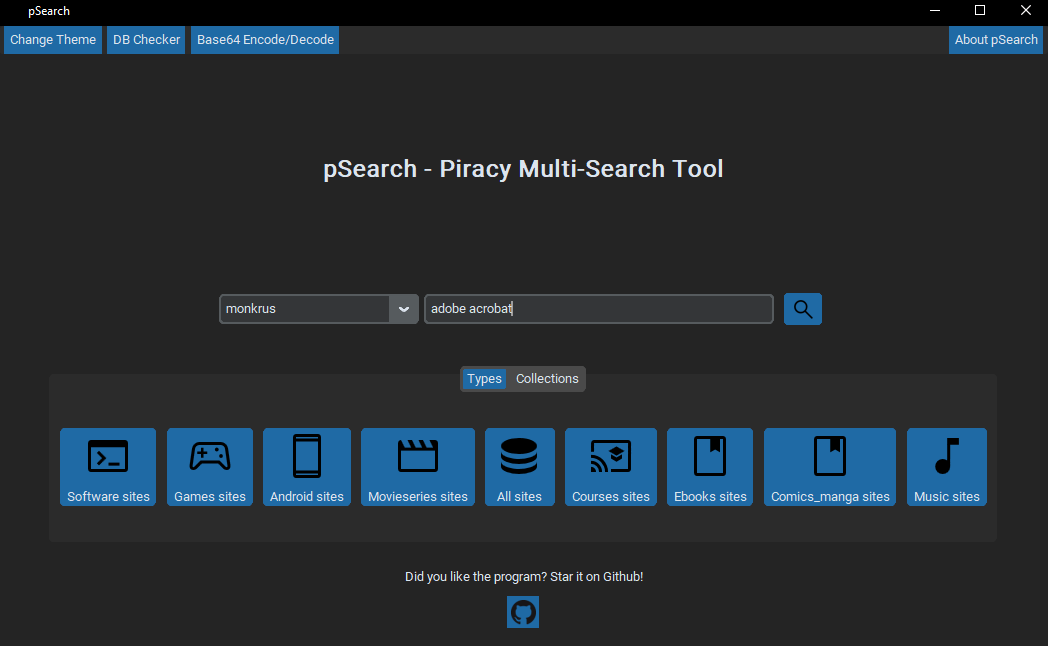Click the magnifier search button
1048x646 pixels.
[802, 309]
